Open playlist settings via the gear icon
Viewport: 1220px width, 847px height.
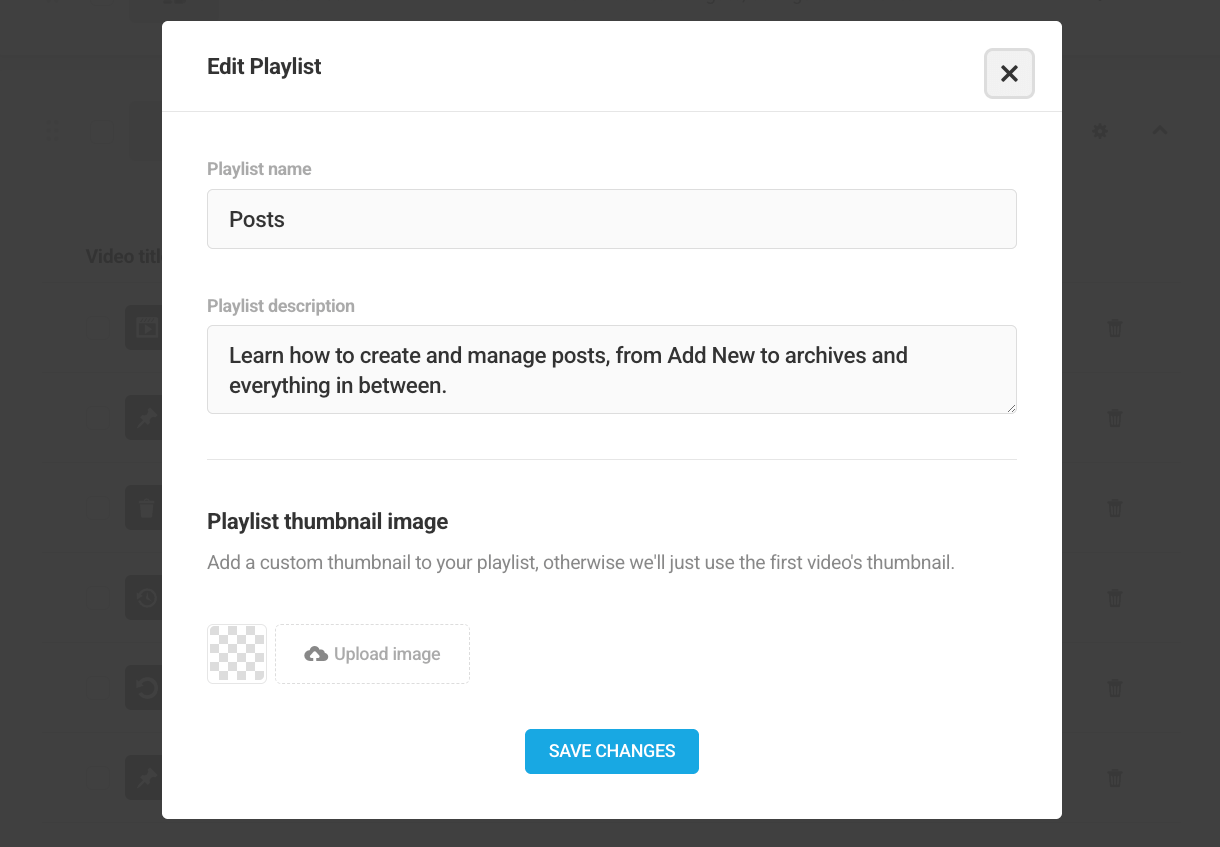(x=1100, y=131)
